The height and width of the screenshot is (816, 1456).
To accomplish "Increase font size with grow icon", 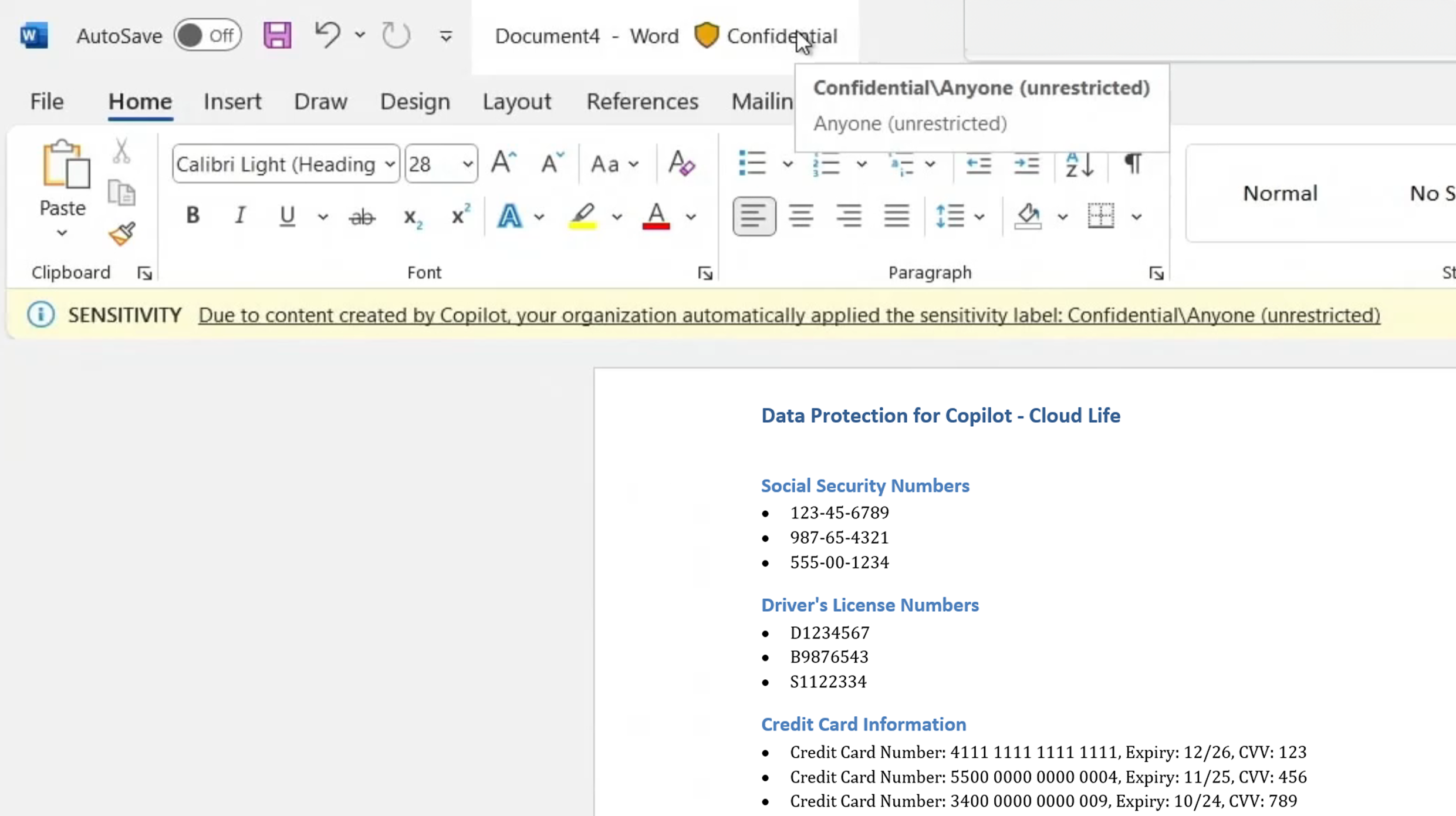I will [504, 163].
